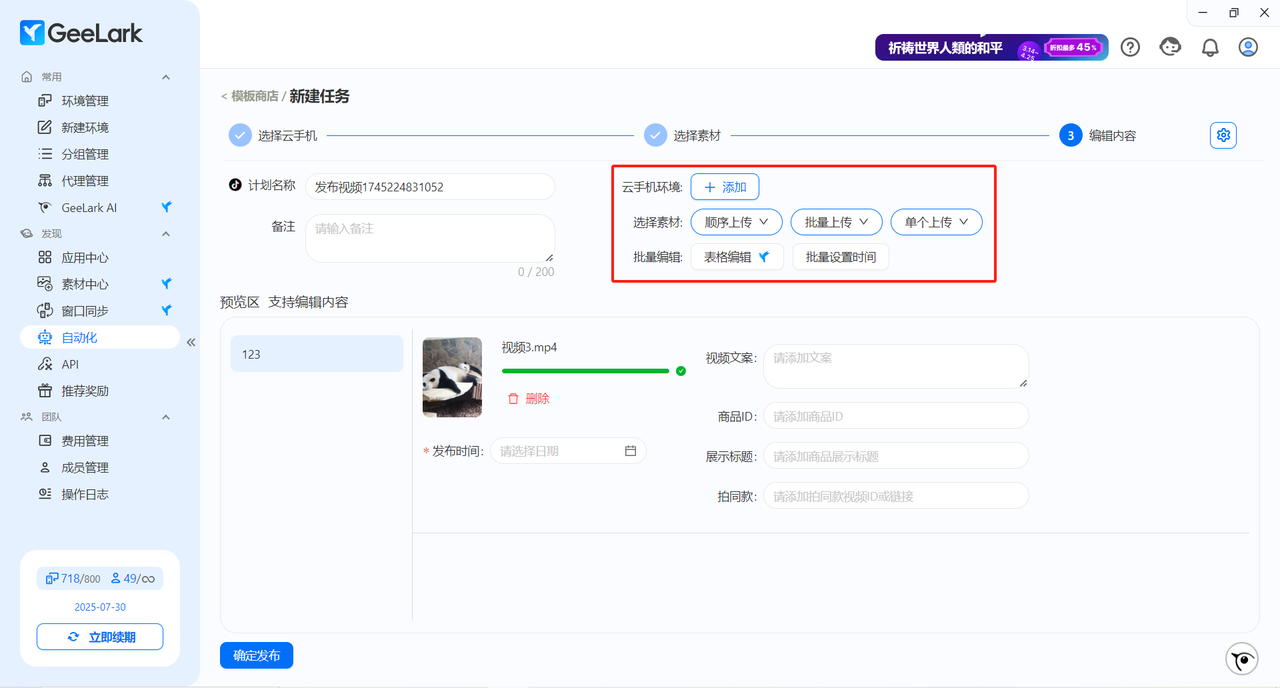
Task: Open the notifications bell icon
Action: coord(1210,47)
